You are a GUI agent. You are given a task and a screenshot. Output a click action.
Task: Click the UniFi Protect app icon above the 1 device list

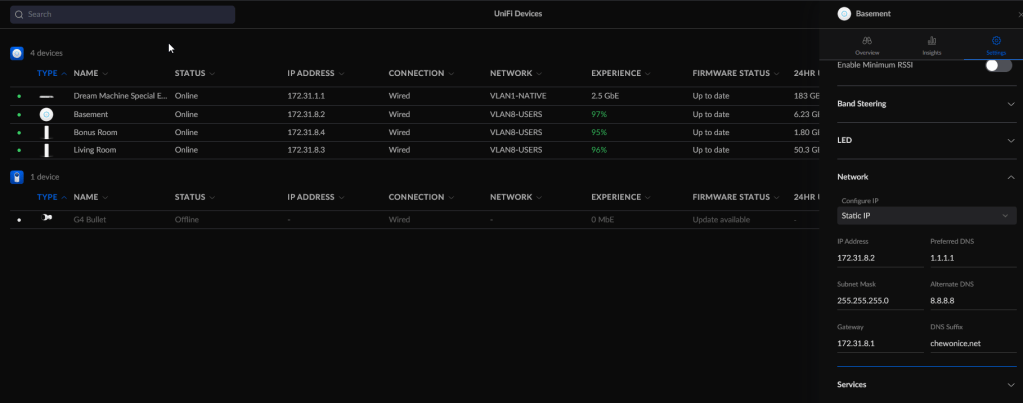click(17, 177)
